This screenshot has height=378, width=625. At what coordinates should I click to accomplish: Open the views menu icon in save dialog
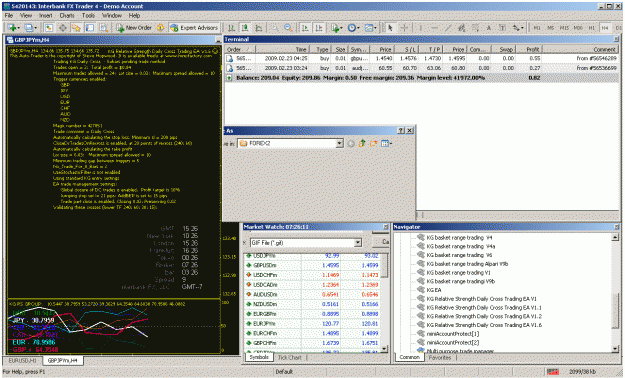386,143
